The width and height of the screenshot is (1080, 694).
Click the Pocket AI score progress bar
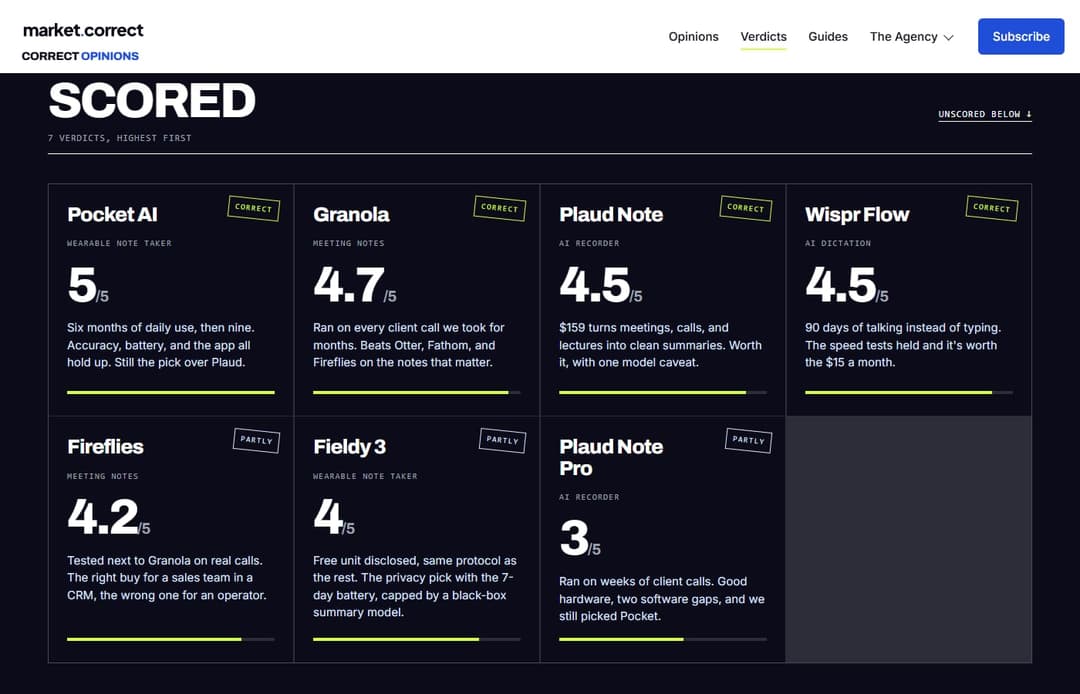(x=171, y=392)
